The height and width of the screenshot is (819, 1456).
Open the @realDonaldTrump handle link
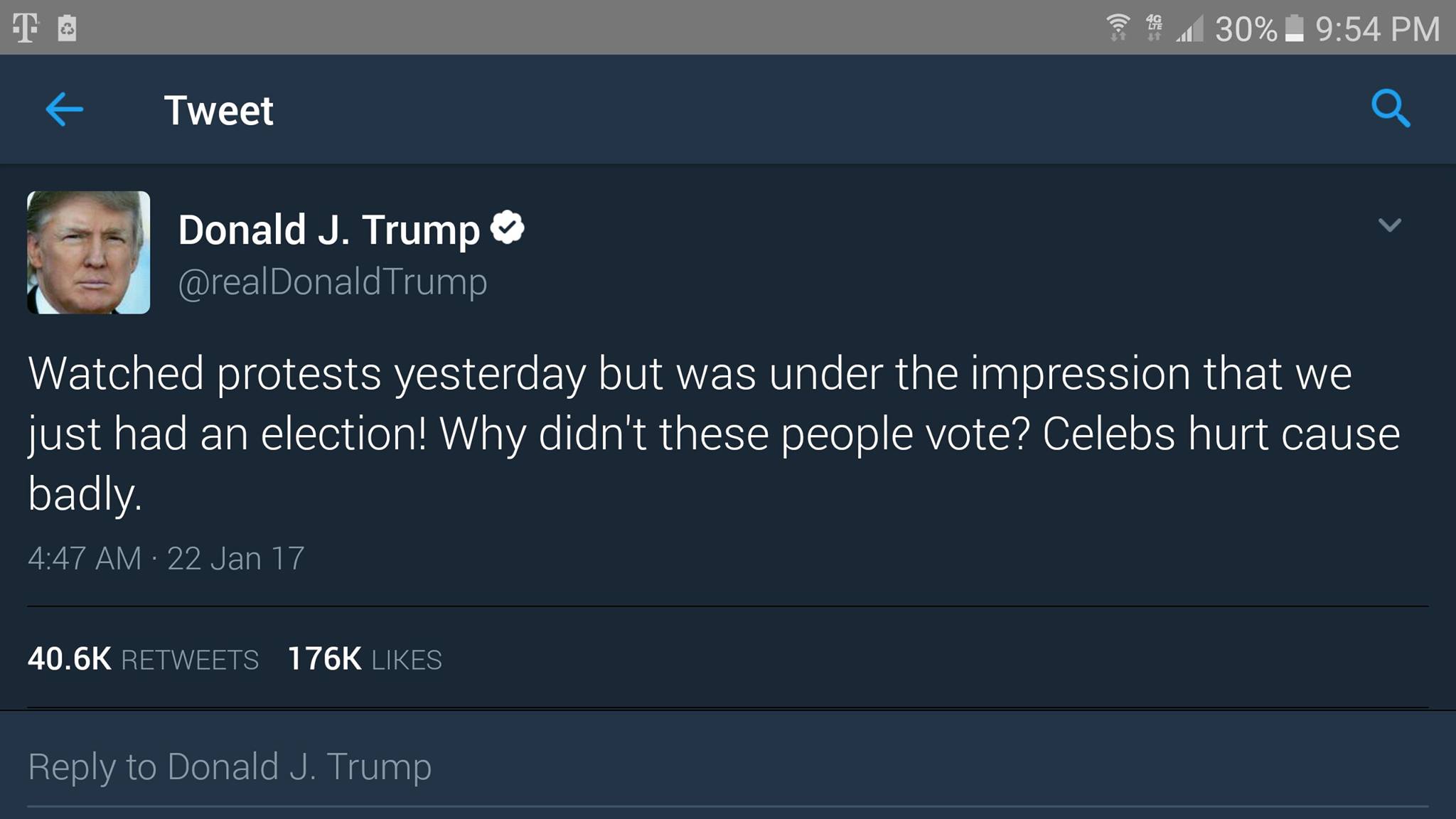(x=332, y=282)
